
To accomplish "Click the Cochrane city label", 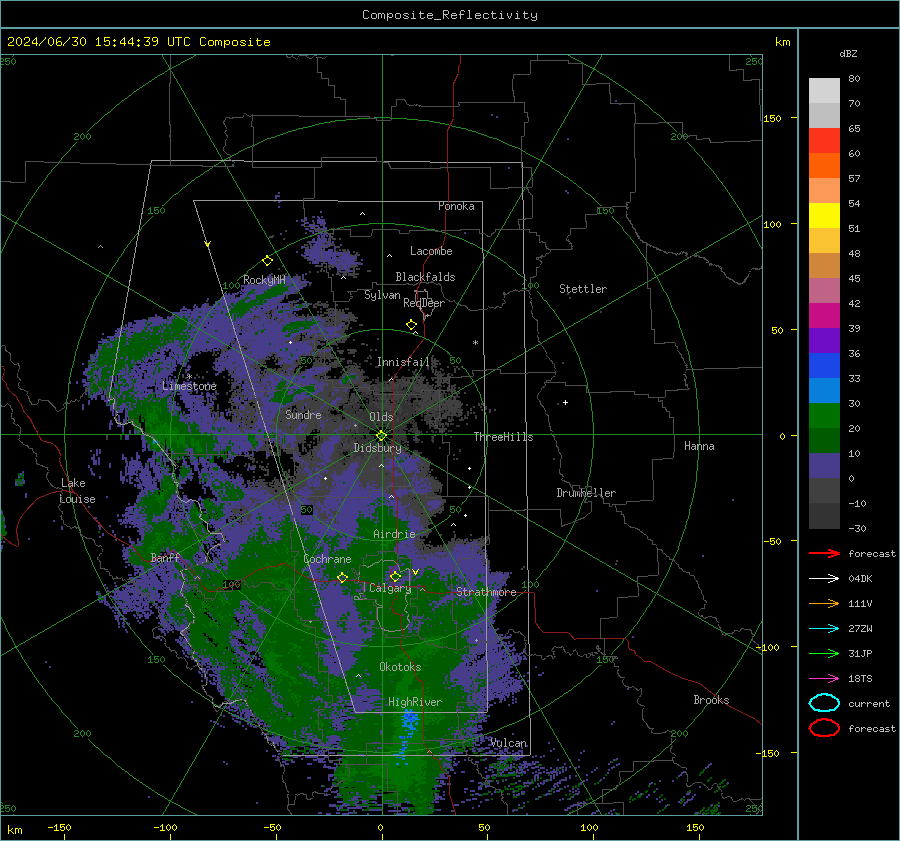I will (327, 559).
